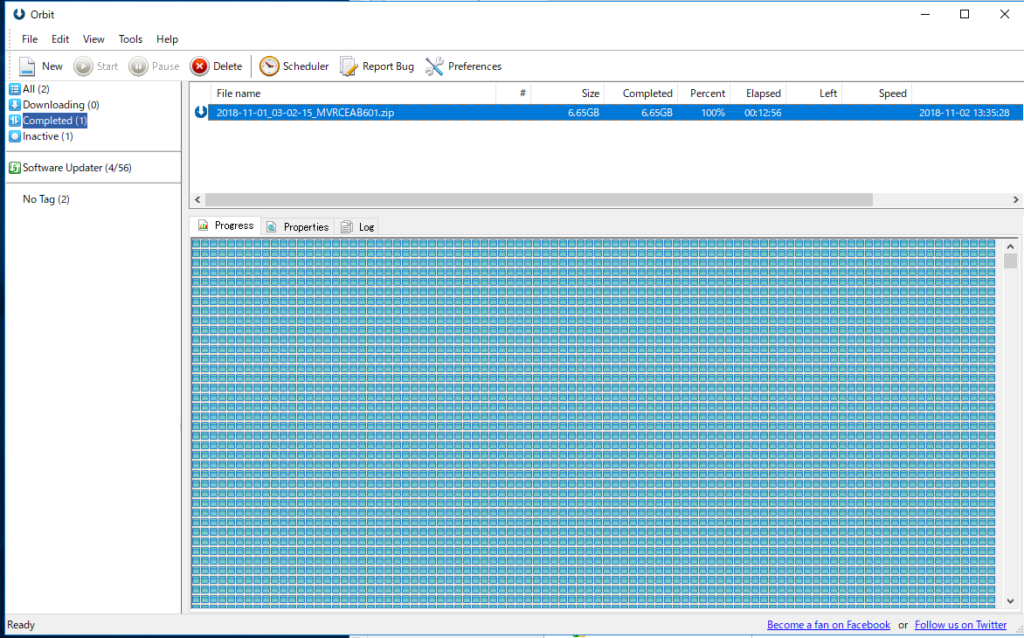Click the 100% percent cell
Image resolution: width=1024 pixels, height=638 pixels.
tap(712, 112)
